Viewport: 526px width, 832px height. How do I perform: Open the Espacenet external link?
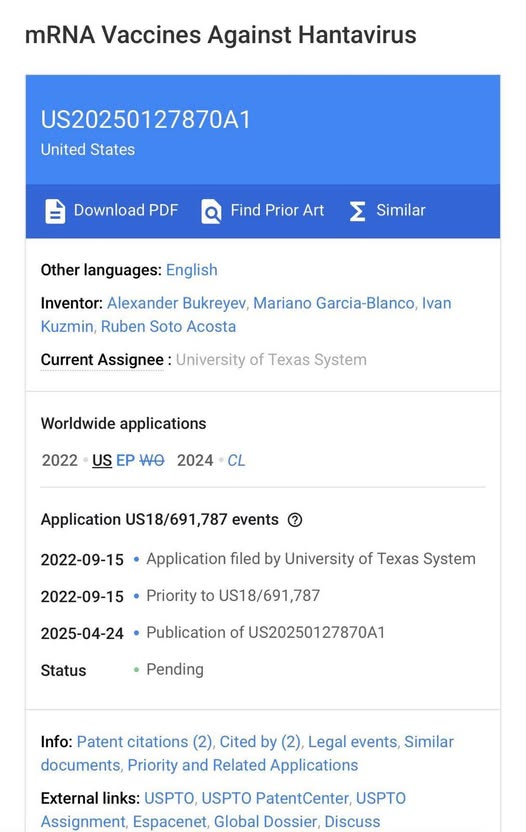(x=169, y=821)
